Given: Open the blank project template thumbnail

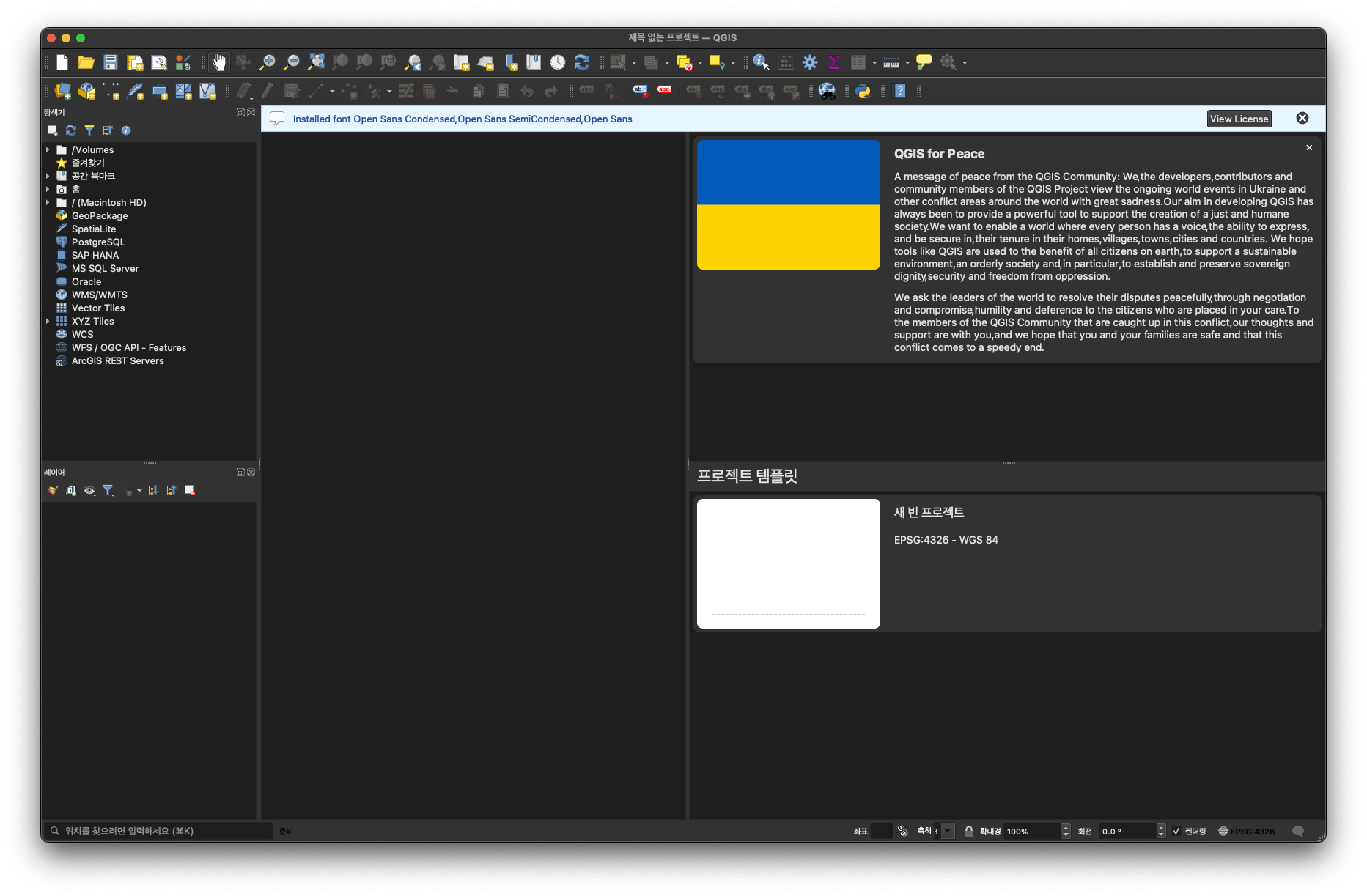Looking at the screenshot, I should pos(789,563).
